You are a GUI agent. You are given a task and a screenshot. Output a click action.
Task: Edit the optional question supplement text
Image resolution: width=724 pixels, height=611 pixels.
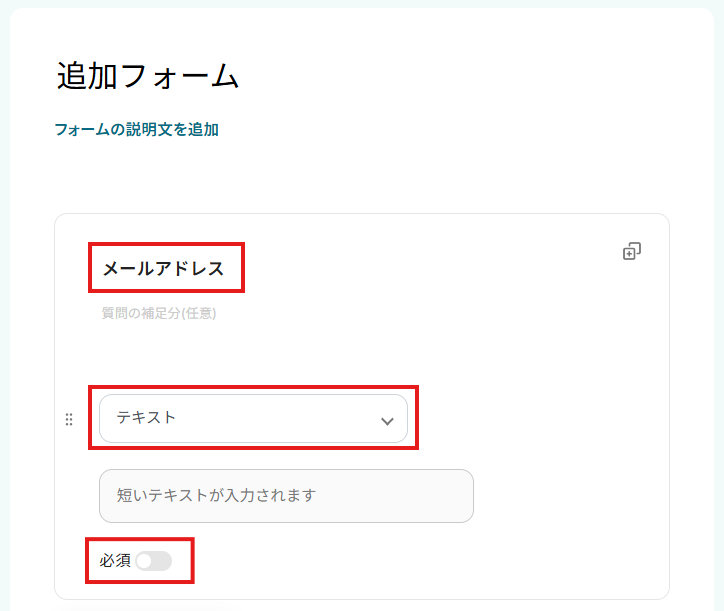tap(159, 313)
